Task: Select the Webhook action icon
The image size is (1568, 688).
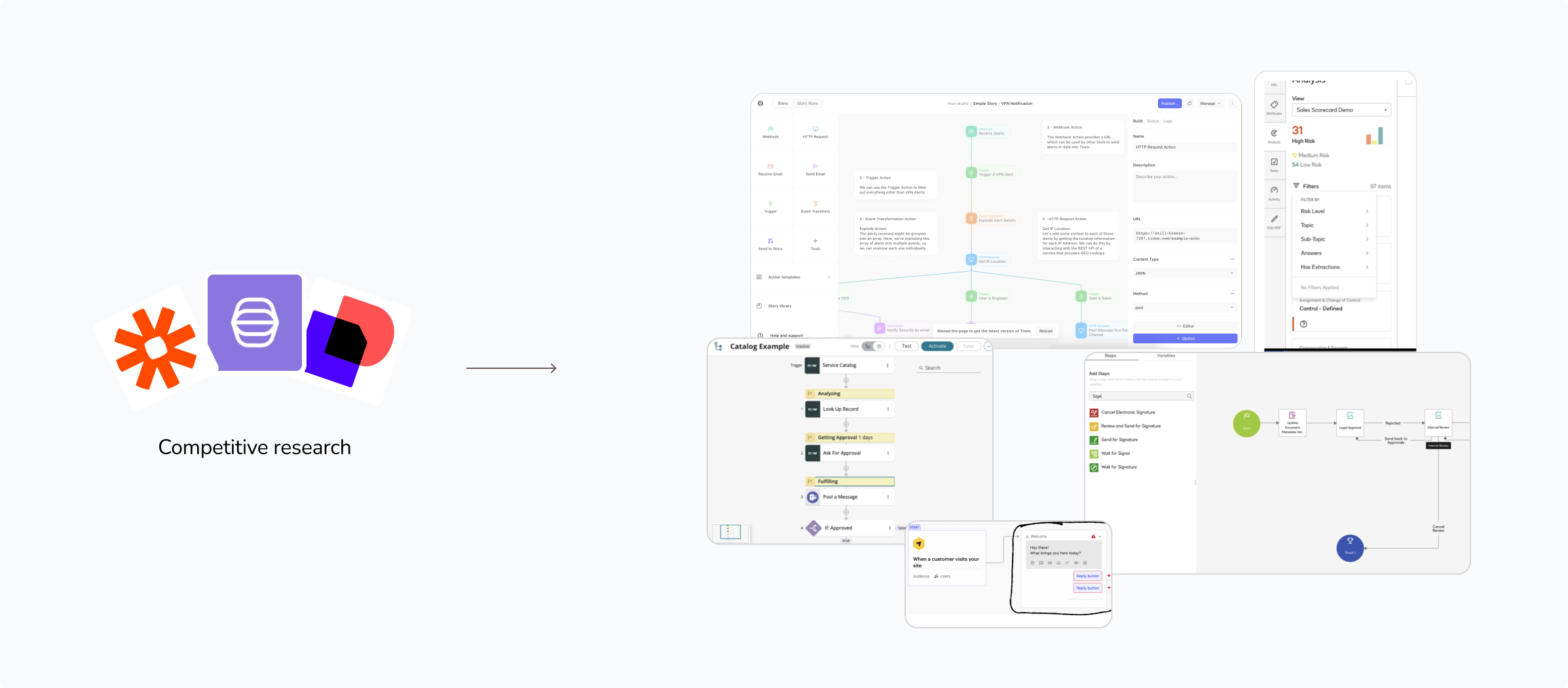Action: 770,130
